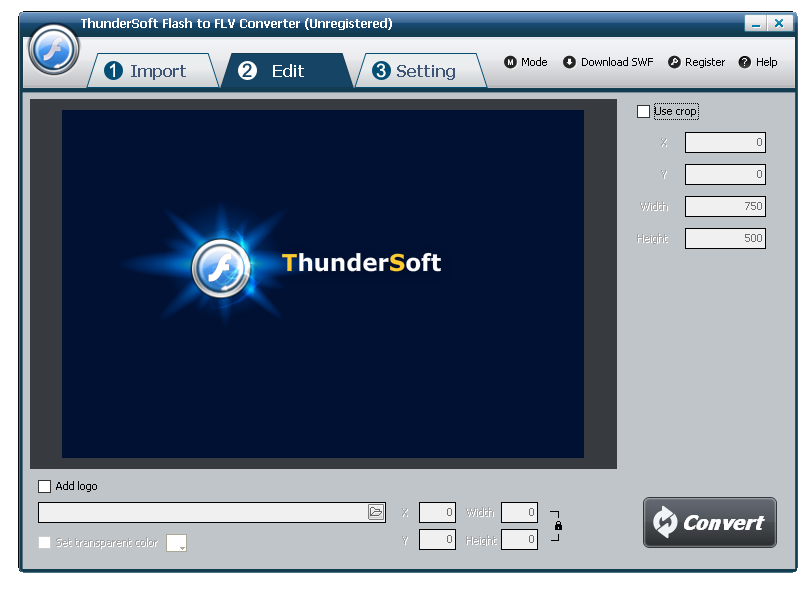Click inside the logo file path field
The width and height of the screenshot is (811, 589).
pyautogui.click(x=200, y=511)
